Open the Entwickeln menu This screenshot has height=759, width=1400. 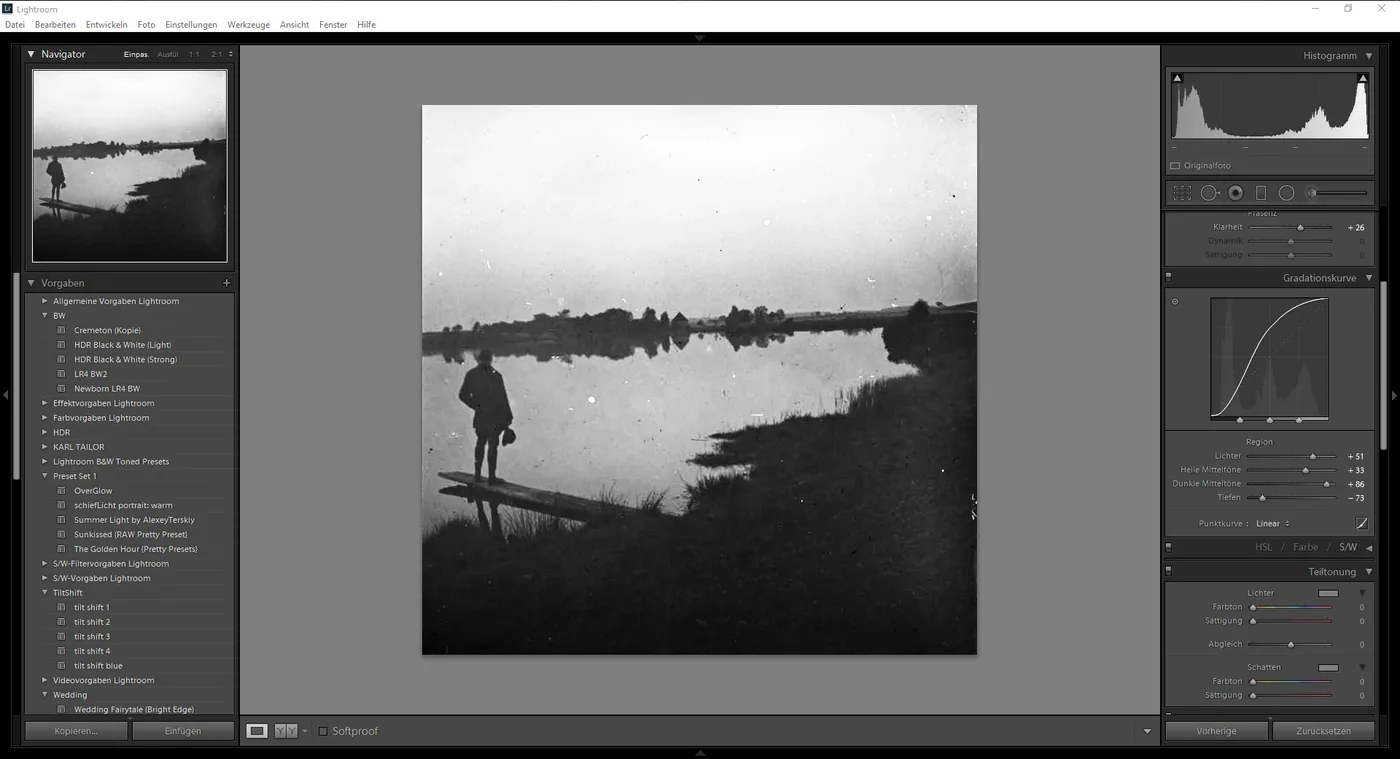click(x=106, y=24)
